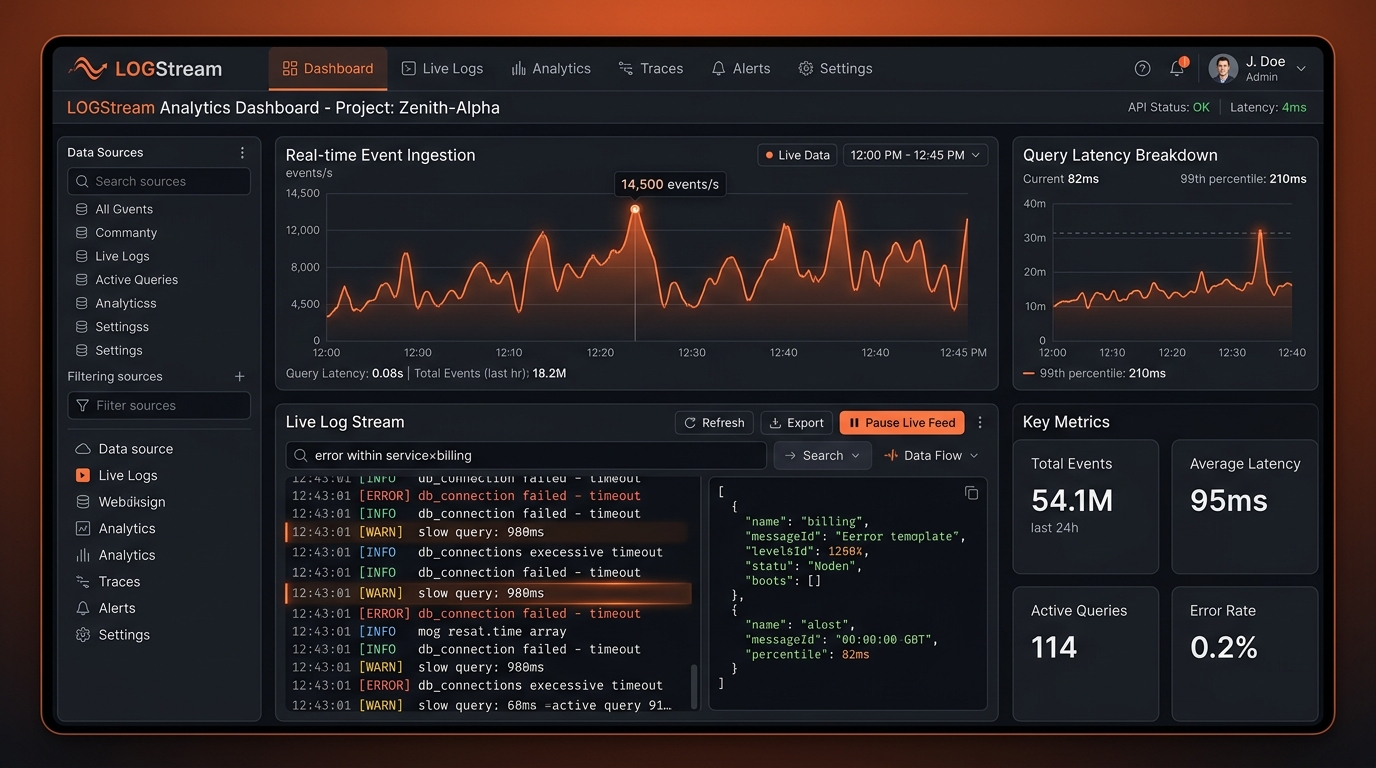The image size is (1376, 768).
Task: Open the Total Events metric card
Action: click(x=1085, y=507)
